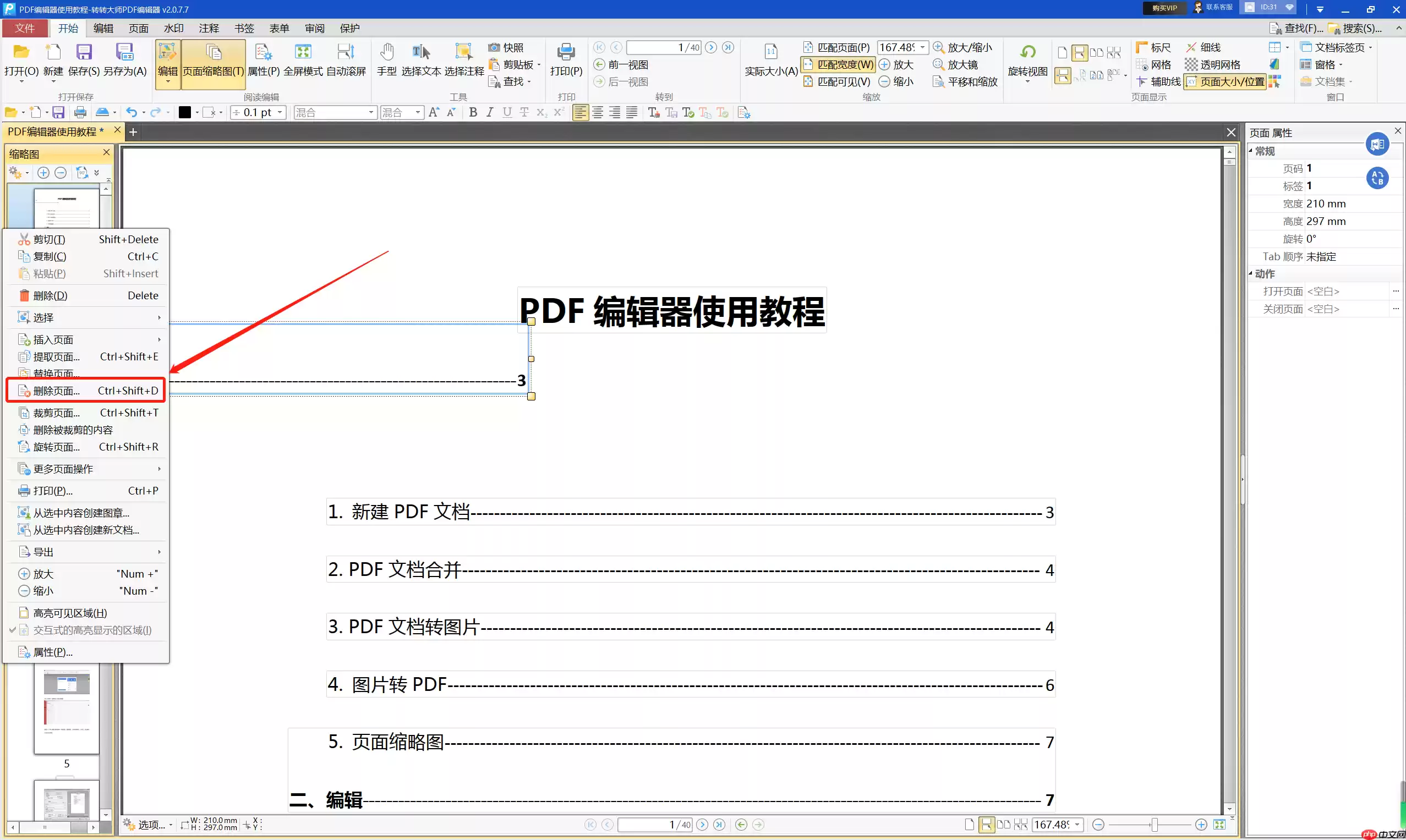The width and height of the screenshot is (1406, 840).
Task: Activate the 放大镜 magnifier tool
Action: pos(956,64)
